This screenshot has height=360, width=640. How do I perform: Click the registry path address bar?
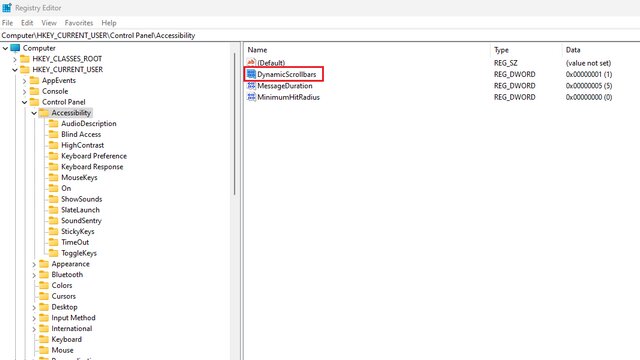click(320, 36)
